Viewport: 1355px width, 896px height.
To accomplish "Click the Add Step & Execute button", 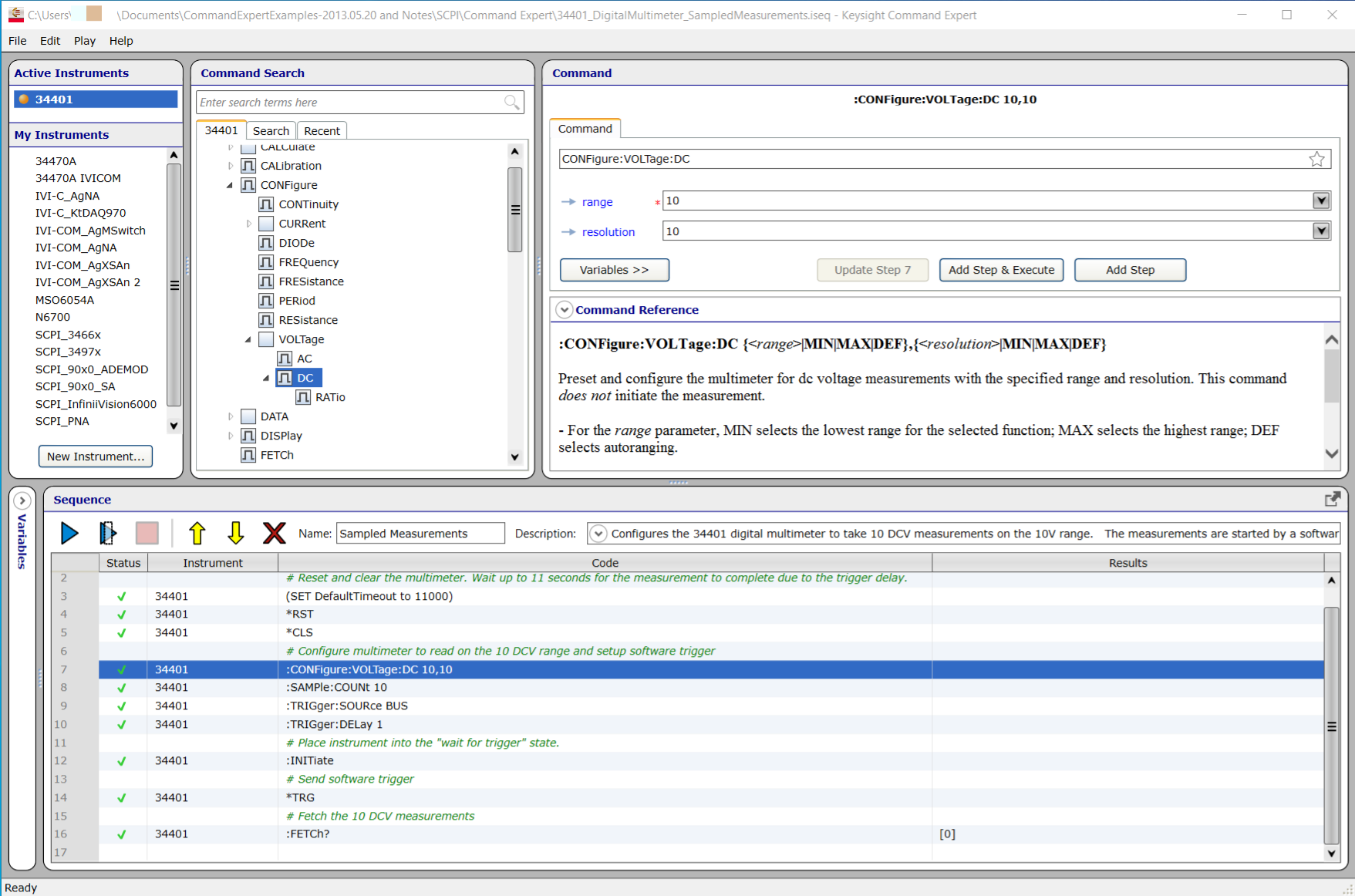I will point(1001,270).
